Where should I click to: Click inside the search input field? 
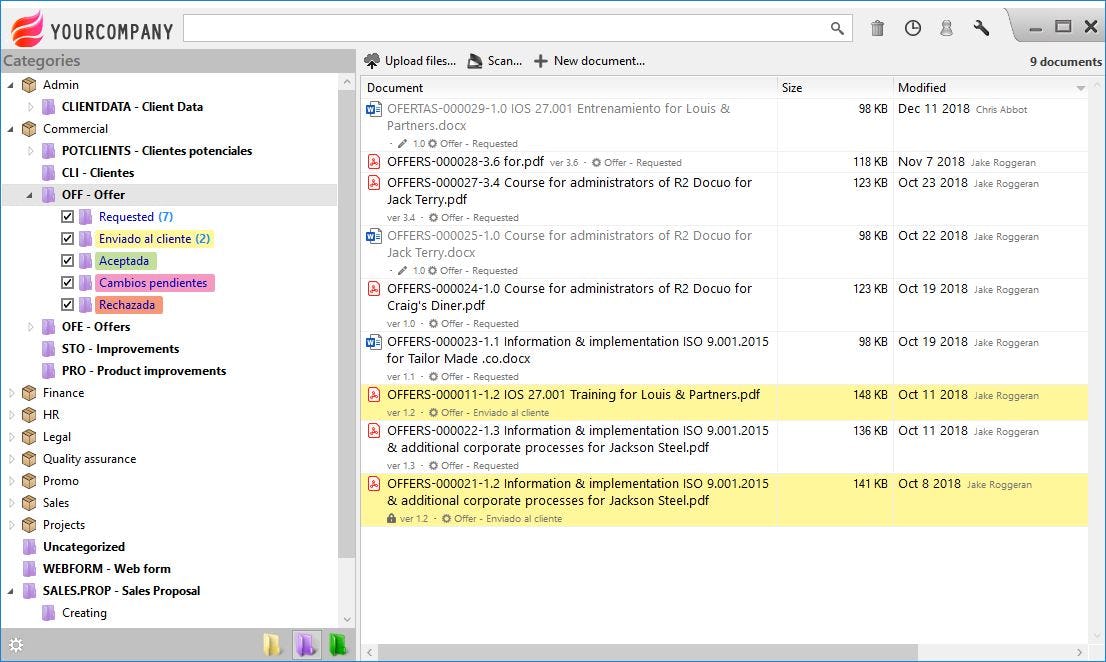coord(500,29)
